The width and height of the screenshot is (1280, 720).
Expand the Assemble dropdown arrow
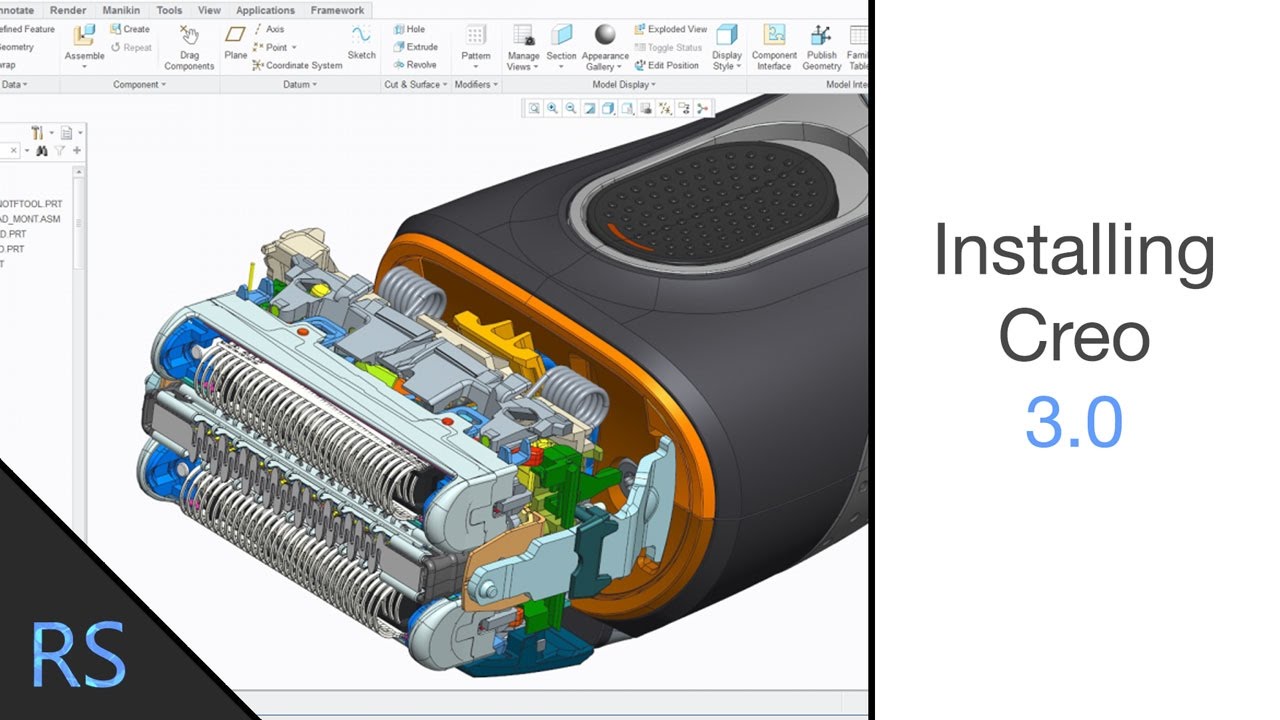[x=84, y=68]
